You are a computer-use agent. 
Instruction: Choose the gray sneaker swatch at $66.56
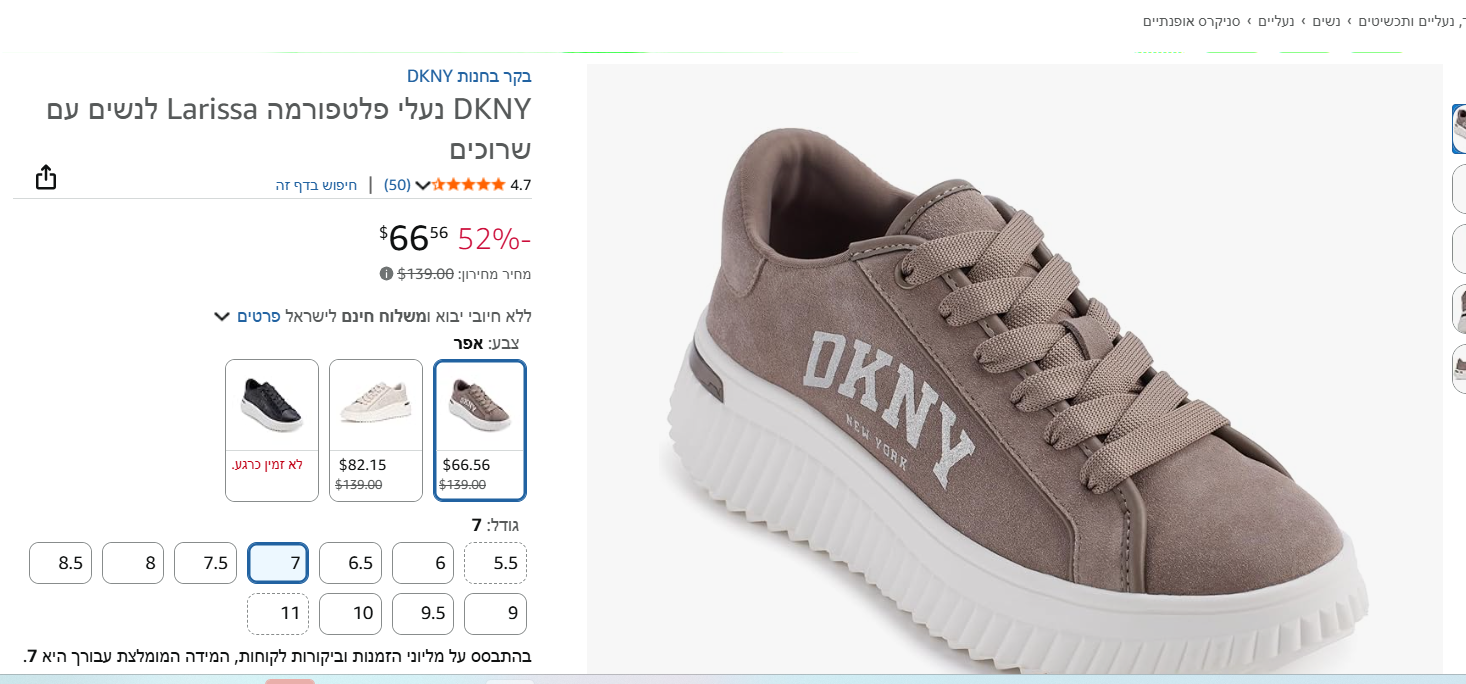pos(480,430)
